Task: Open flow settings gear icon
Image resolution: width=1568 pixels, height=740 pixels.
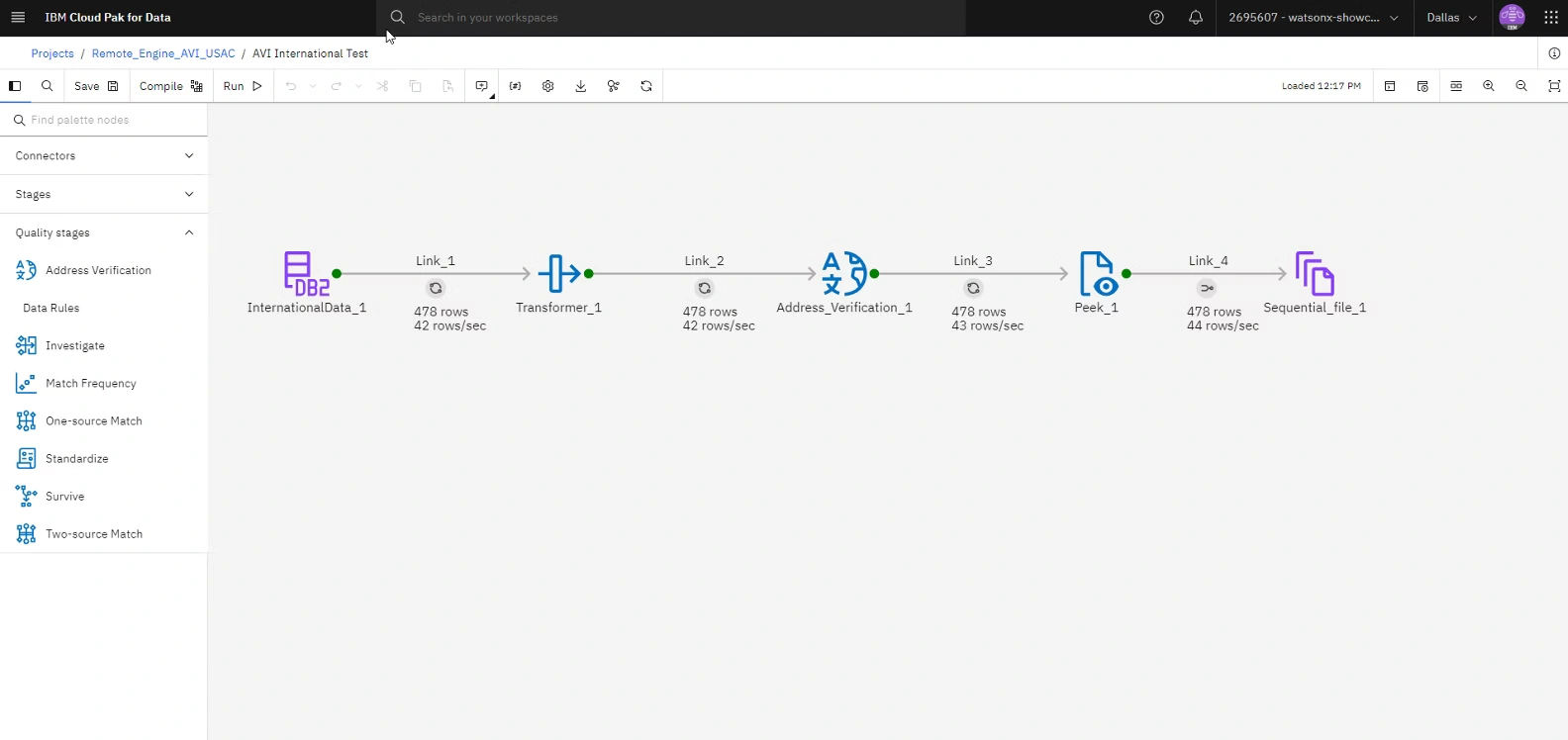Action: [547, 86]
